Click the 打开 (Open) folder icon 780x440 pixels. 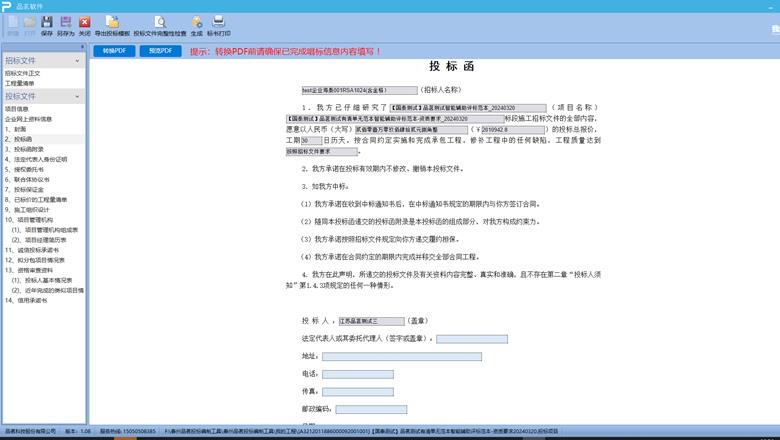[x=30, y=24]
